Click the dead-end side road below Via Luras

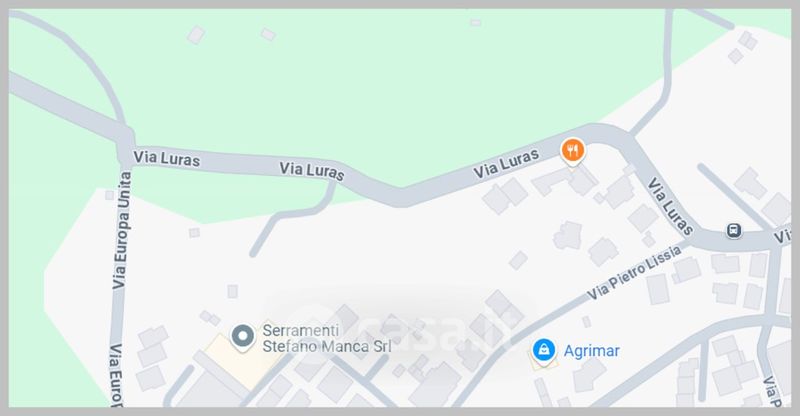(x=292, y=219)
